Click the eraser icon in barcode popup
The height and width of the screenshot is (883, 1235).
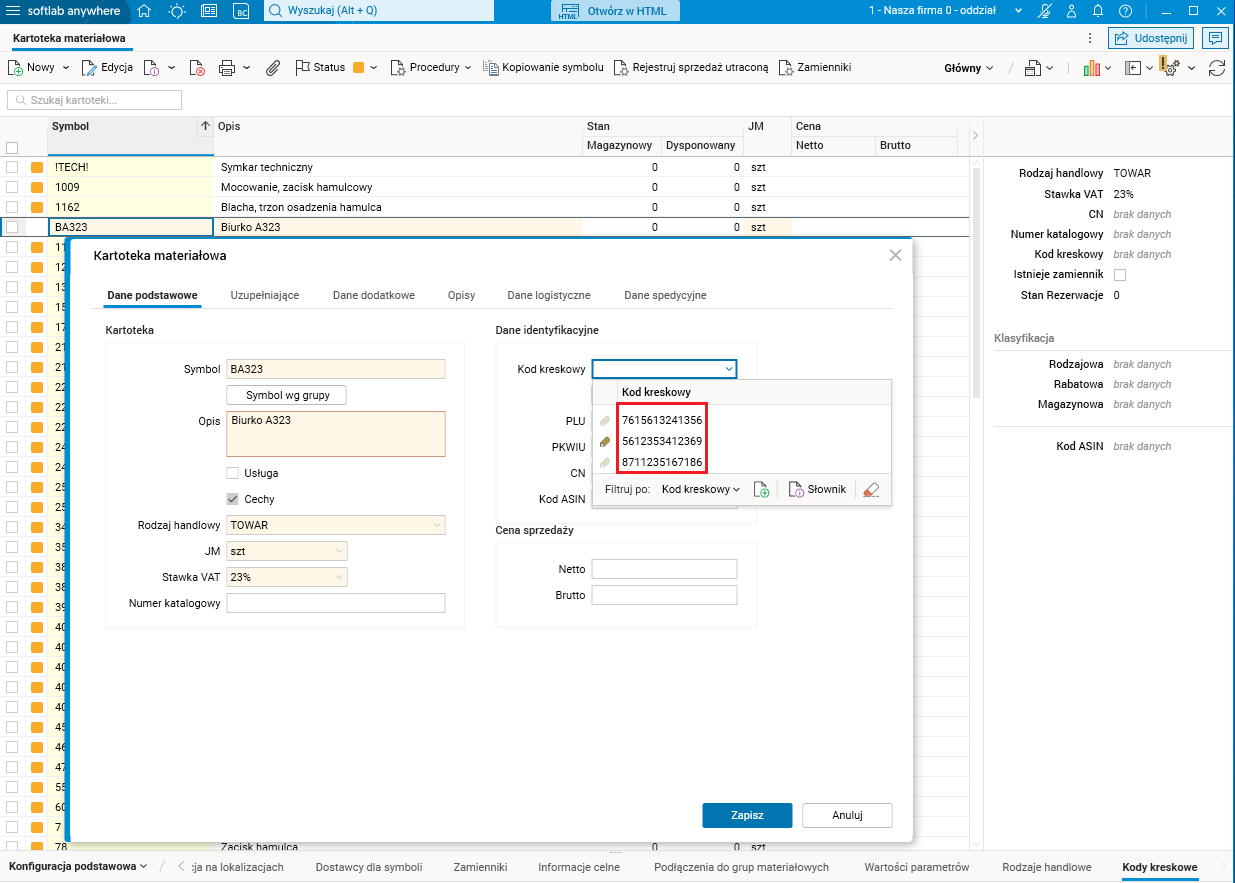click(x=871, y=490)
